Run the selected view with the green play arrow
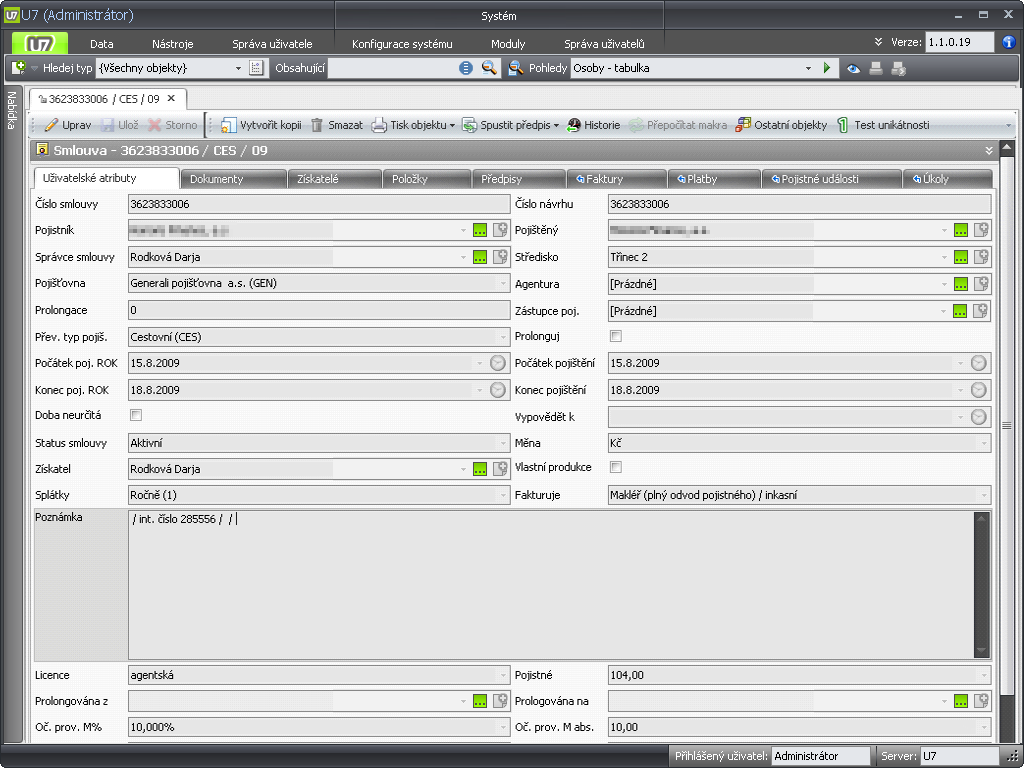This screenshot has height=768, width=1024. click(x=827, y=68)
